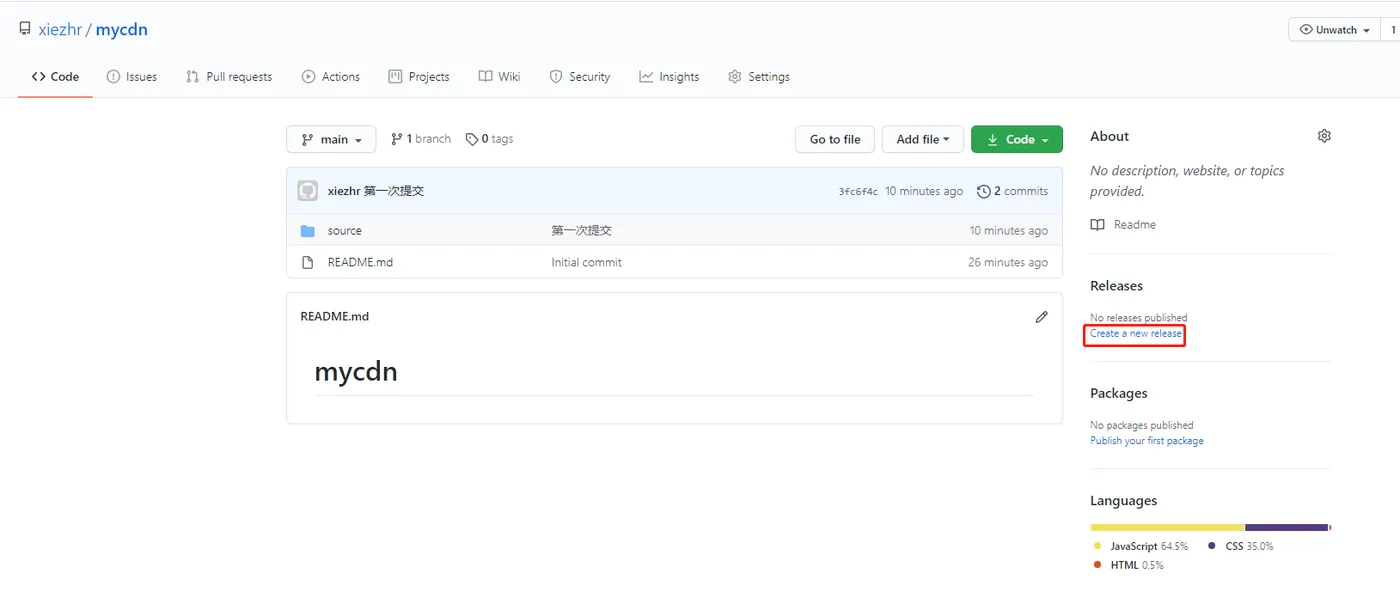Click the source folder icon
Image resolution: width=1400 pixels, height=604 pixels.
pyautogui.click(x=308, y=231)
